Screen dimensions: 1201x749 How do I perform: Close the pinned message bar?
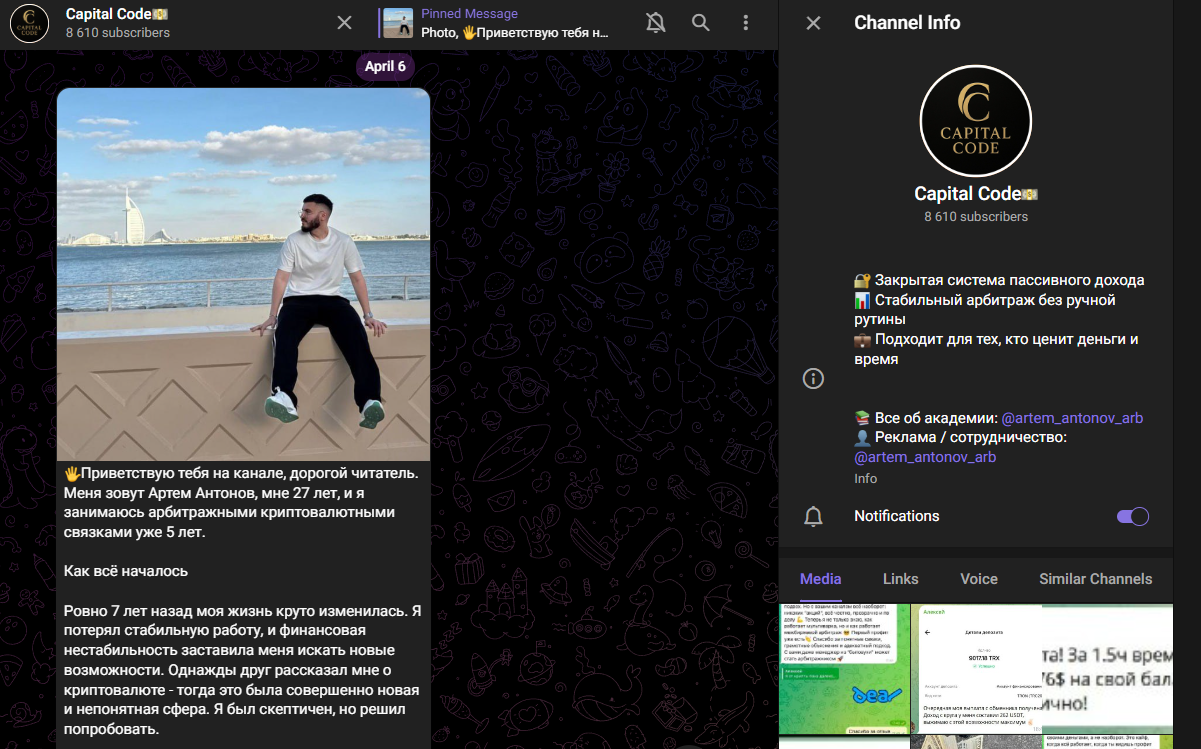(344, 23)
